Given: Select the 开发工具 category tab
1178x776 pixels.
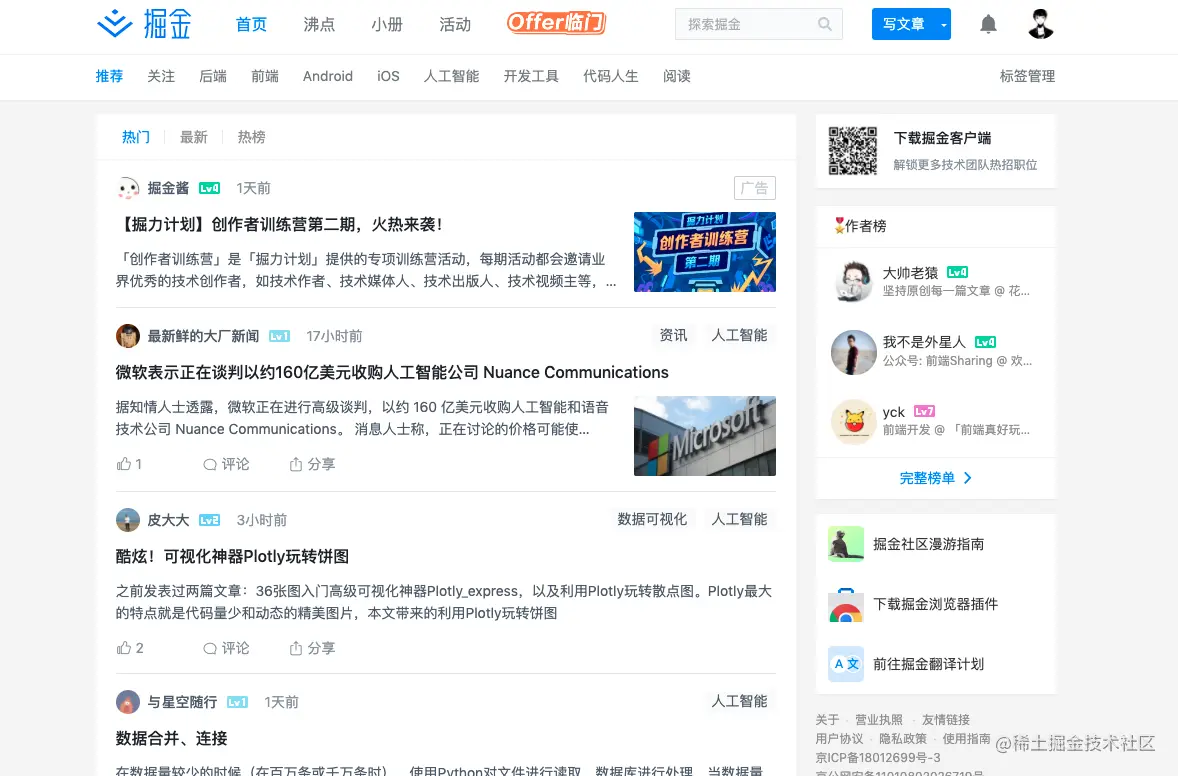Looking at the screenshot, I should (531, 76).
